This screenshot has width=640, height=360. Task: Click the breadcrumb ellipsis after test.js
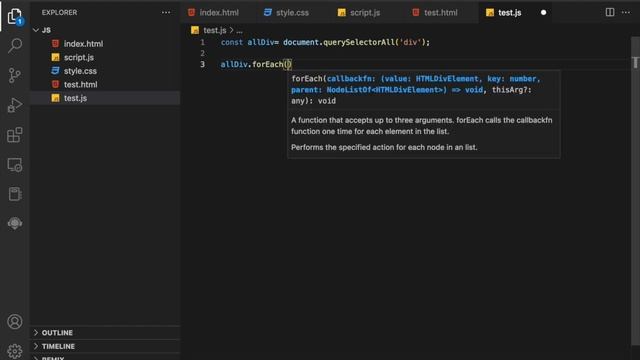click(x=239, y=31)
